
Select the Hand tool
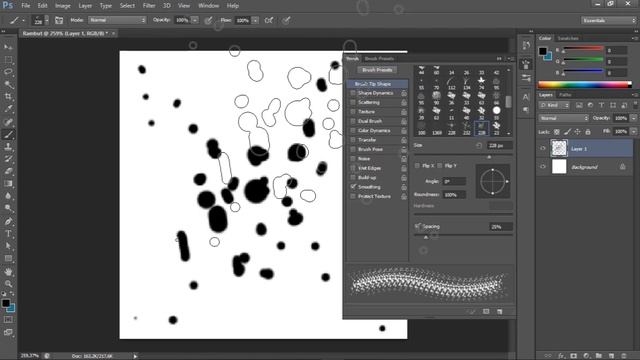[8, 271]
